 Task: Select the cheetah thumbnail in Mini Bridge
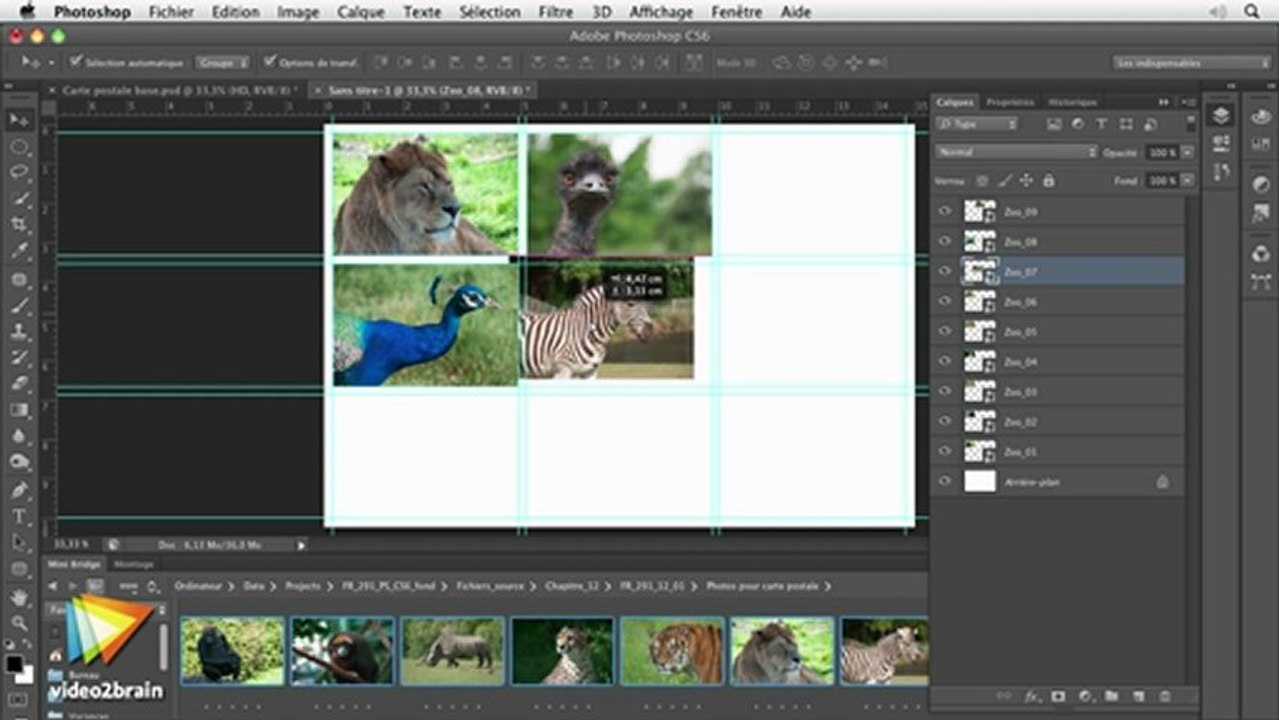[x=563, y=651]
